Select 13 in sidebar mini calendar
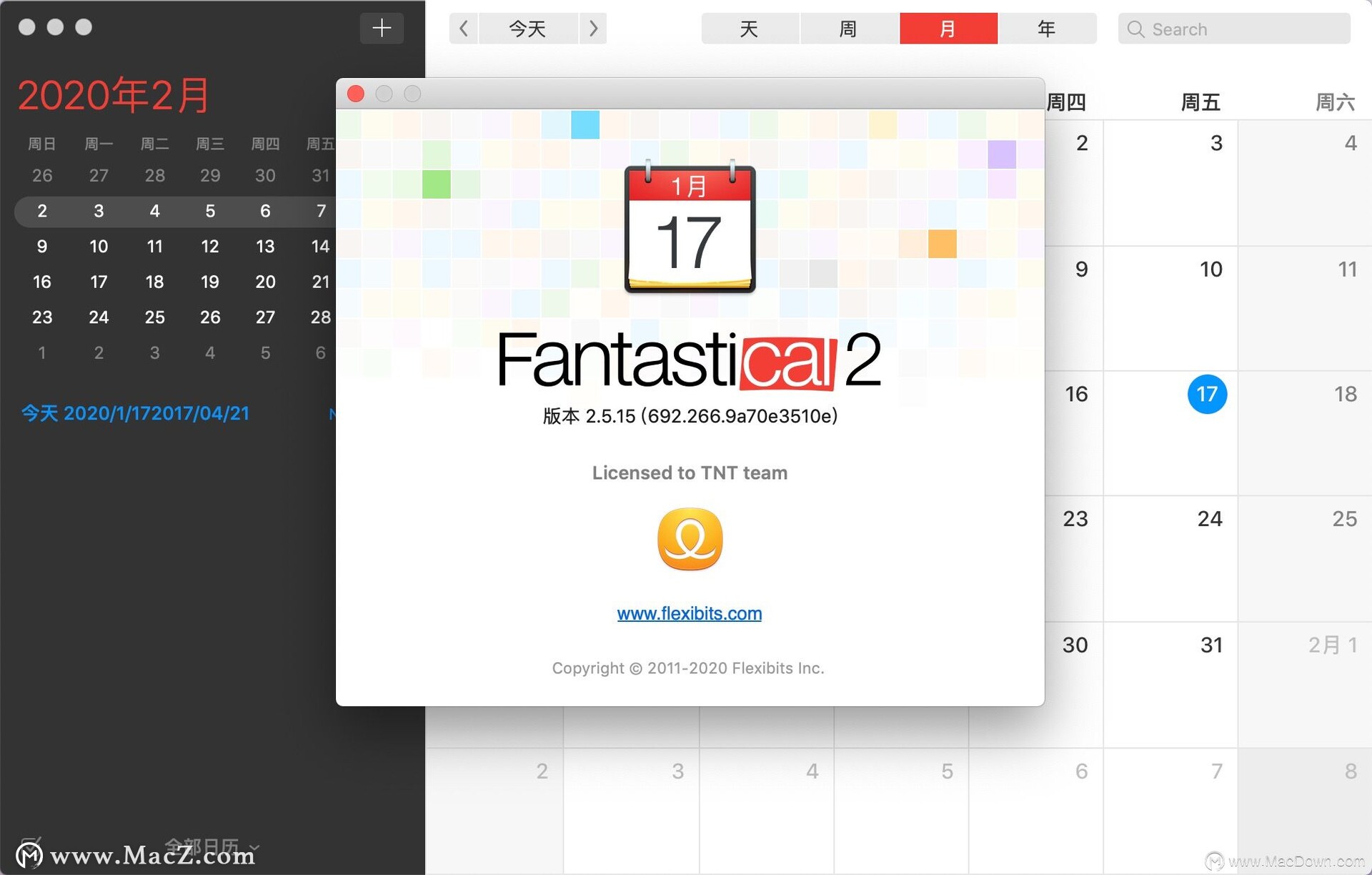This screenshot has width=1372, height=875. 265,246
